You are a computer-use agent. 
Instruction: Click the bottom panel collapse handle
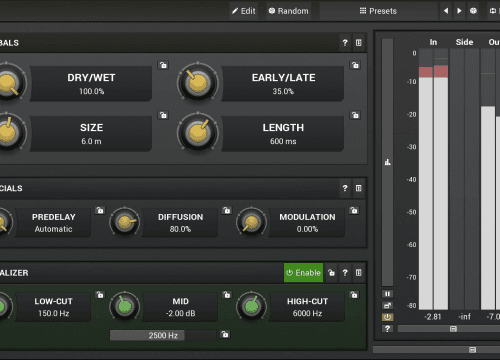[472, 350]
